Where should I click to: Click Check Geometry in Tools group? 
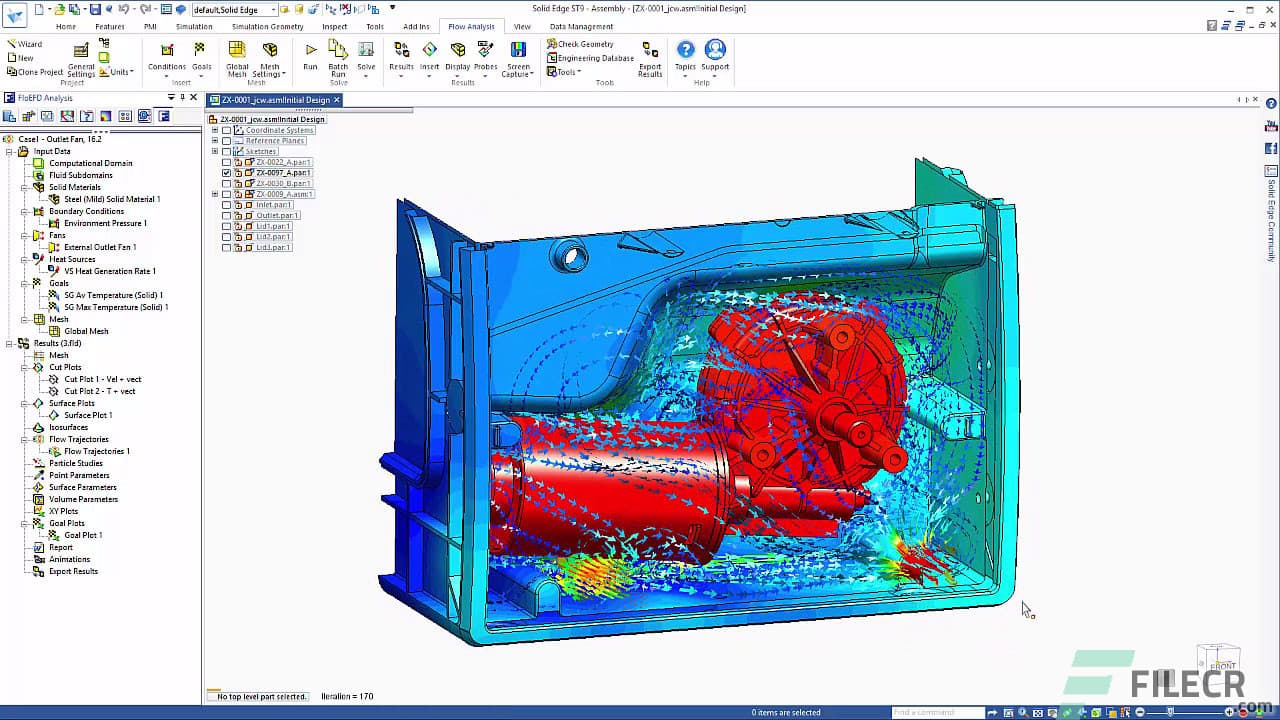tap(585, 44)
